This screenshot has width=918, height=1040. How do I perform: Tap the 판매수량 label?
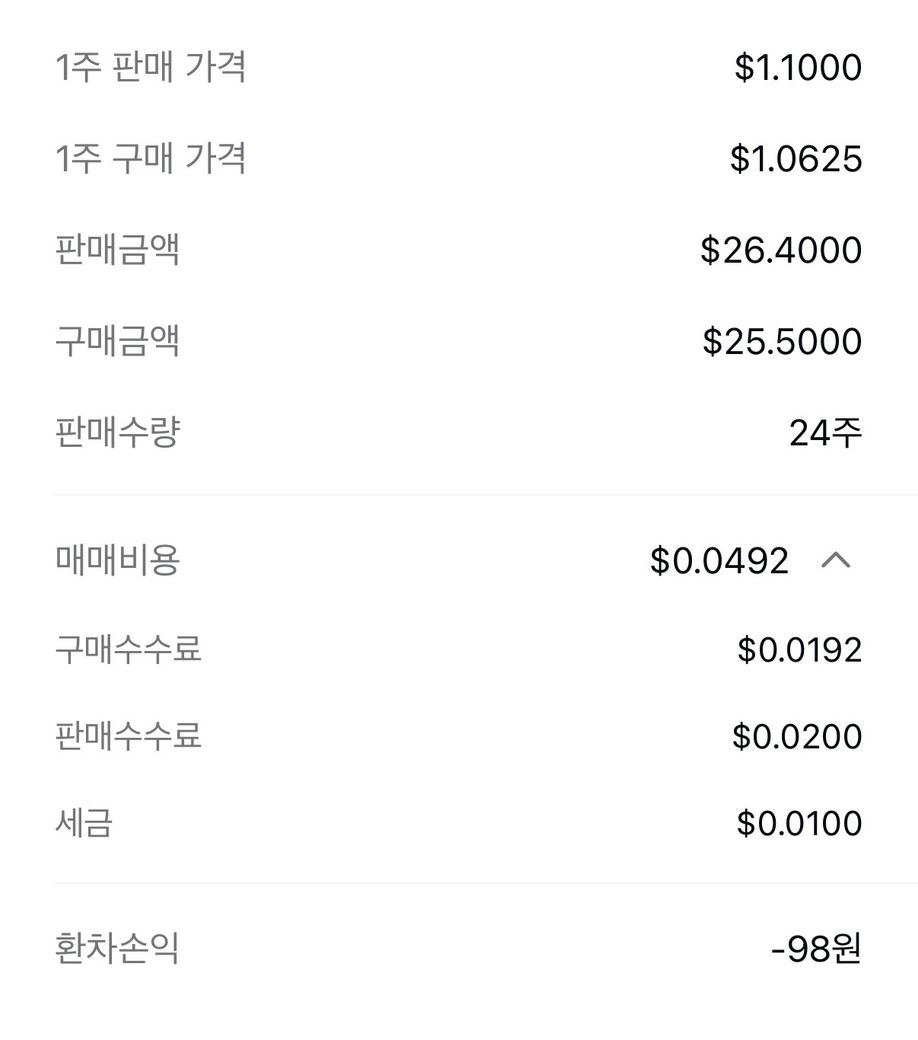click(117, 433)
